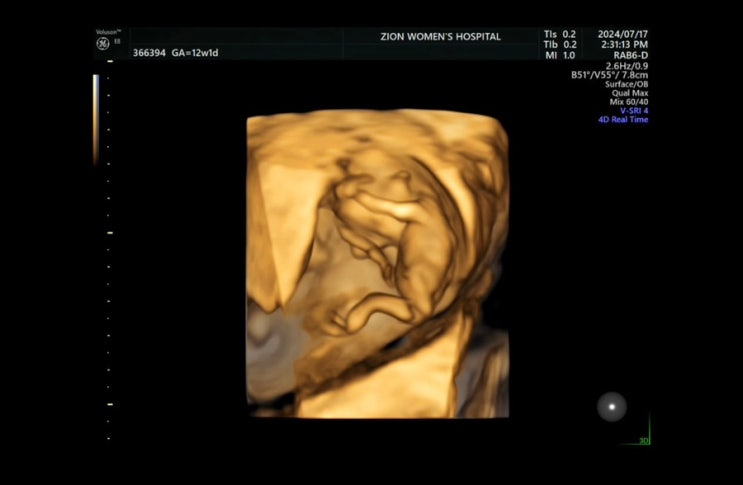The height and width of the screenshot is (485, 743).
Task: Click the ZION WOMEN'S HOSPITAL header text
Action: [440, 37]
